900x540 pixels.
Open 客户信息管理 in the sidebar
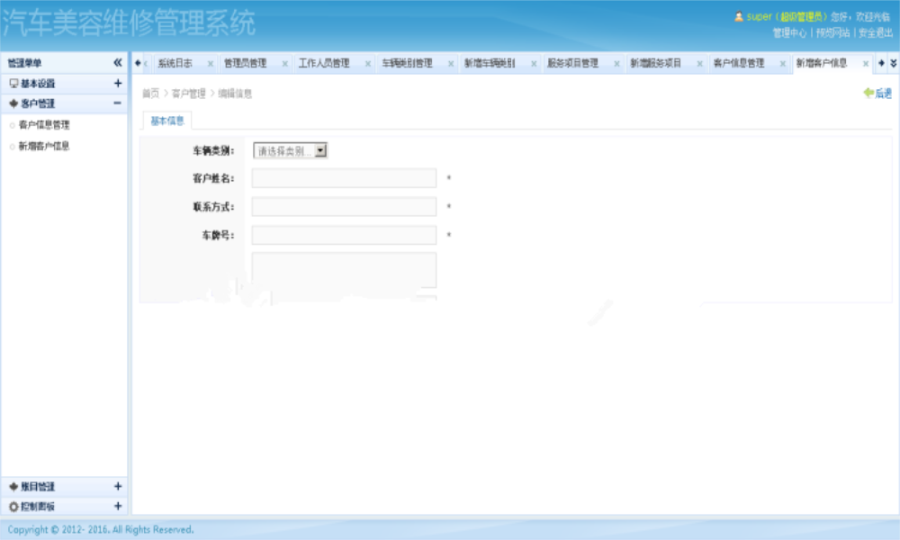tap(44, 125)
